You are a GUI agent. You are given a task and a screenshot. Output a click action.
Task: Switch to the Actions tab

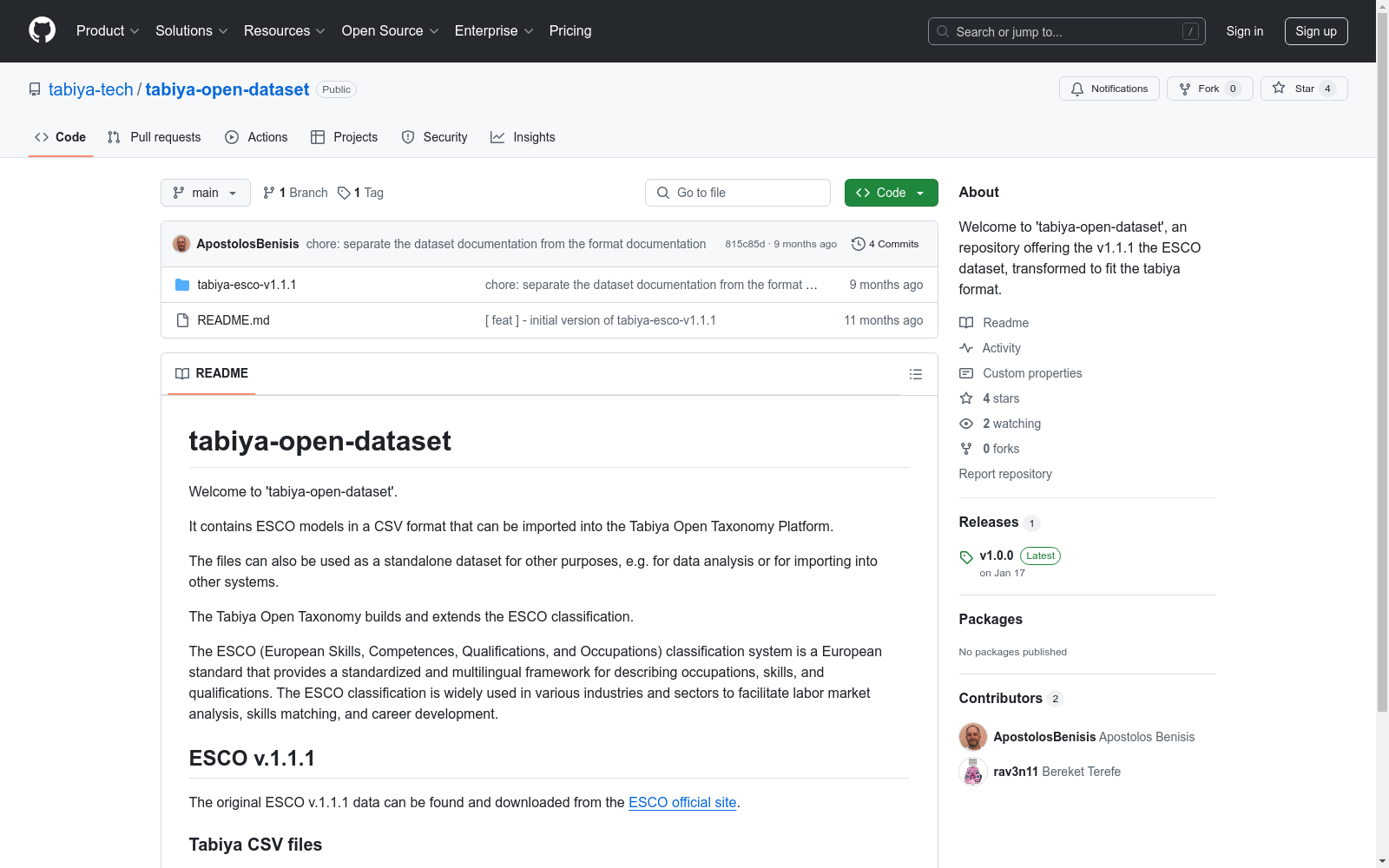(256, 137)
